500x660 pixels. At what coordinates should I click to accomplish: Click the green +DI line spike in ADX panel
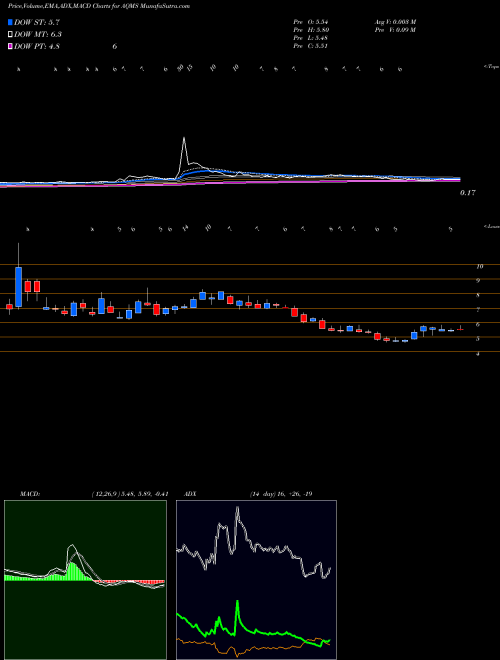[238, 604]
